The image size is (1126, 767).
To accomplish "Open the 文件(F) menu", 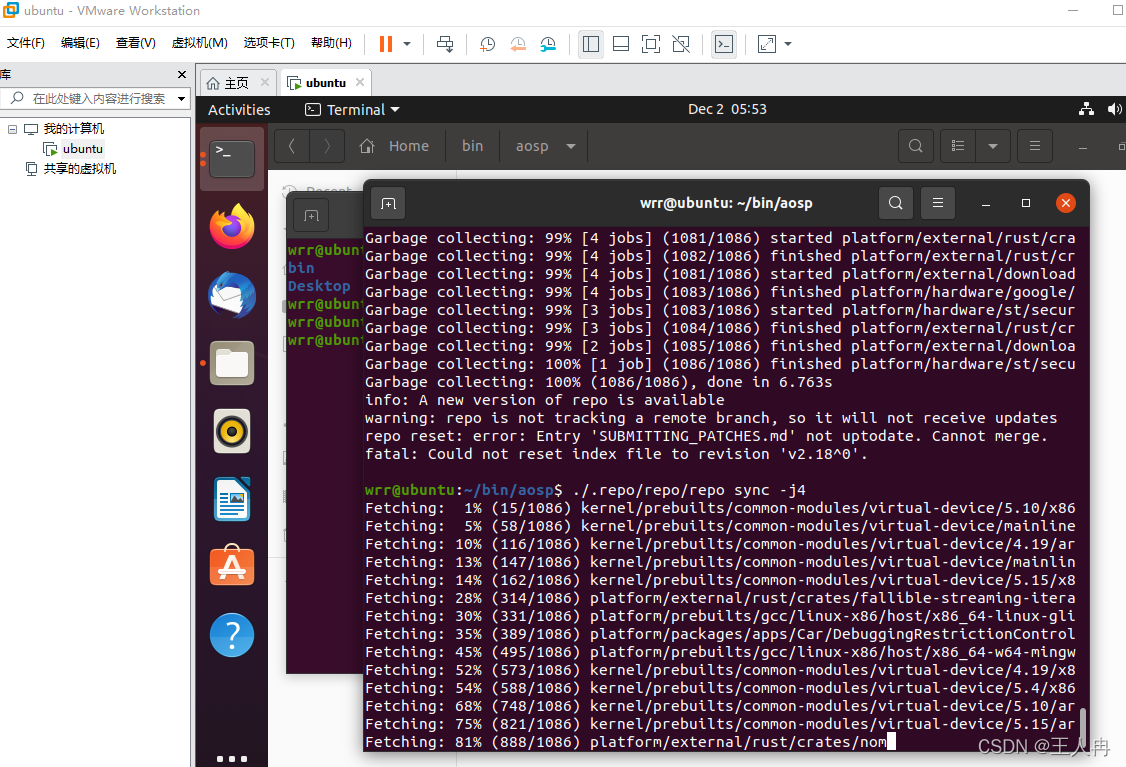I will [x=26, y=43].
